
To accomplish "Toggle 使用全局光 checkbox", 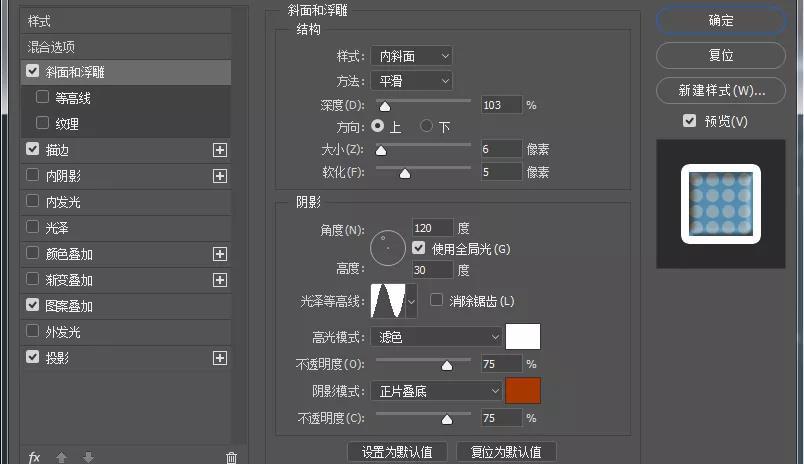I will (418, 249).
